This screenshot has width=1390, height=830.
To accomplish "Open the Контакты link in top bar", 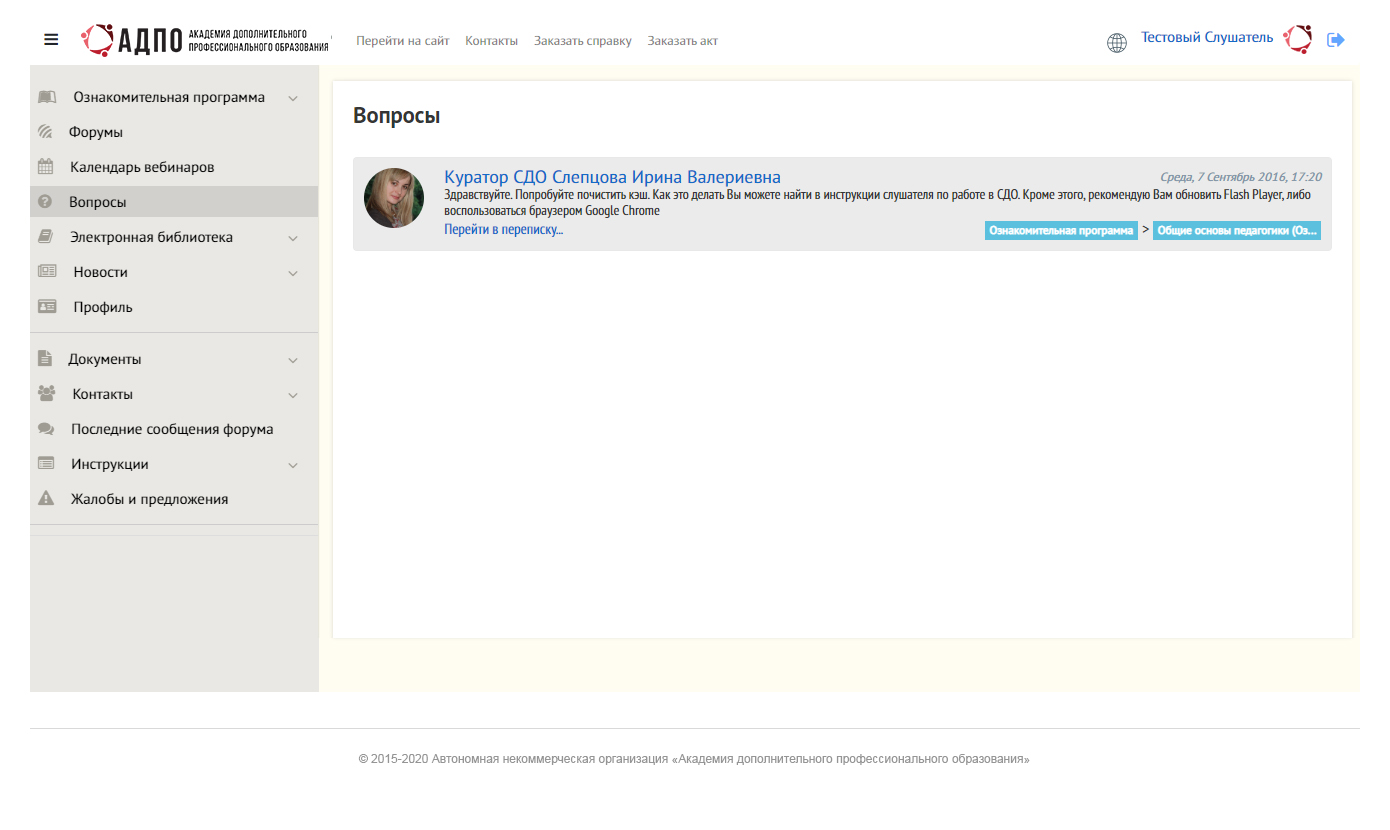I will pyautogui.click(x=491, y=41).
